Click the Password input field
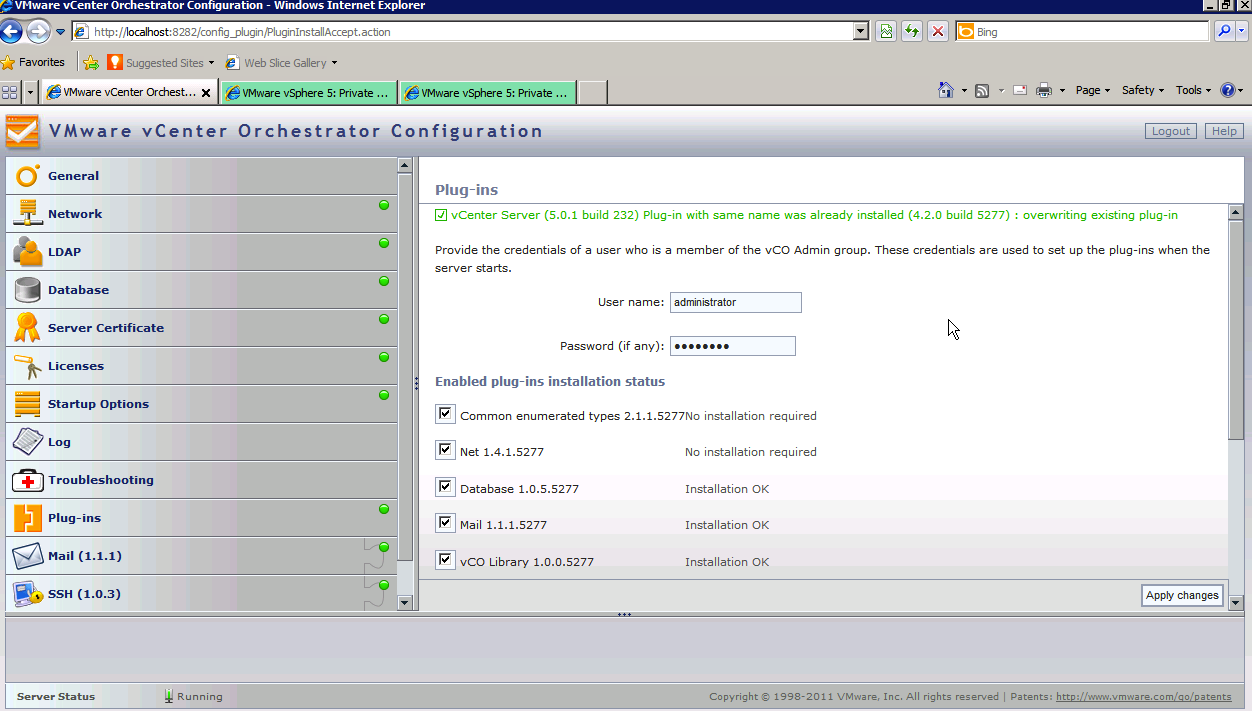 click(732, 346)
